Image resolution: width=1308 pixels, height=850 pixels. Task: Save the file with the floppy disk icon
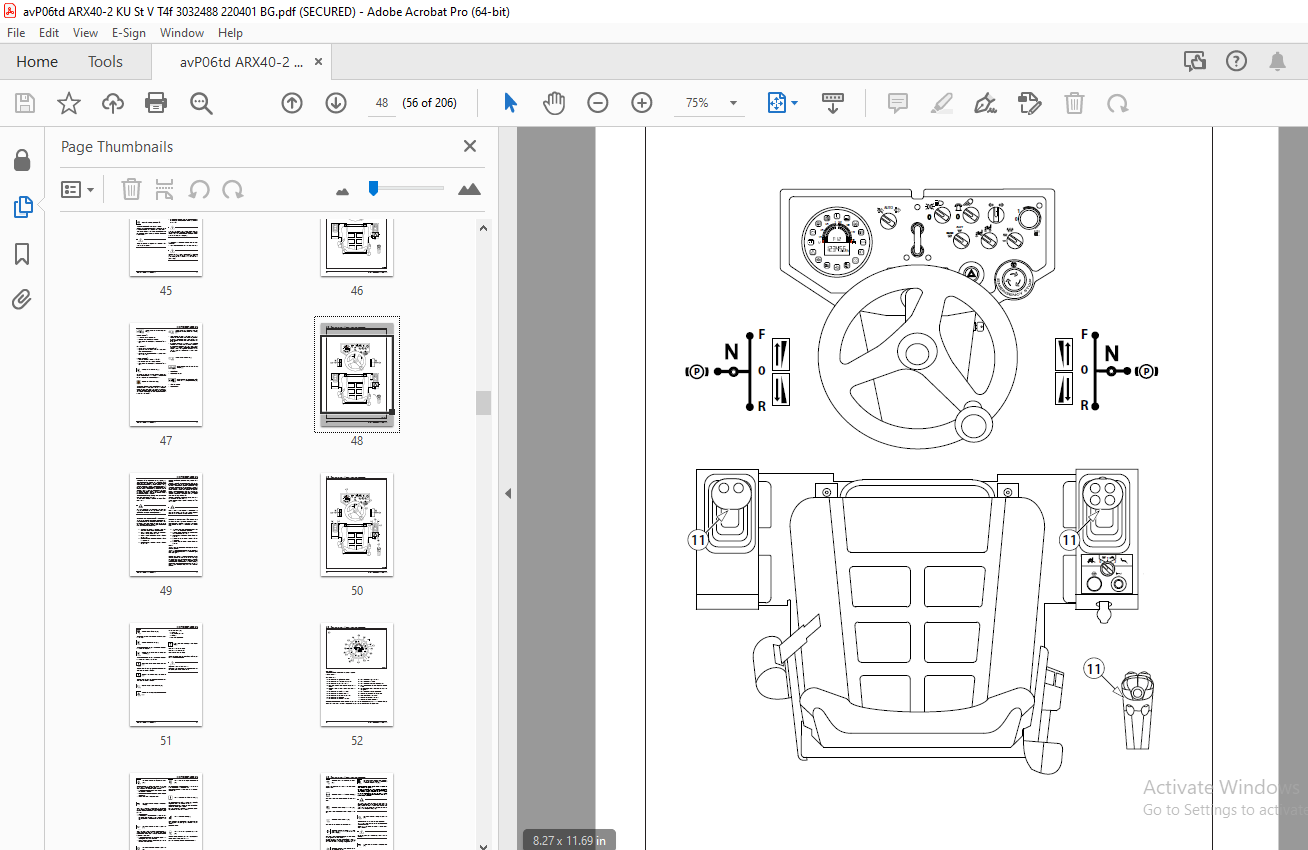pos(25,103)
